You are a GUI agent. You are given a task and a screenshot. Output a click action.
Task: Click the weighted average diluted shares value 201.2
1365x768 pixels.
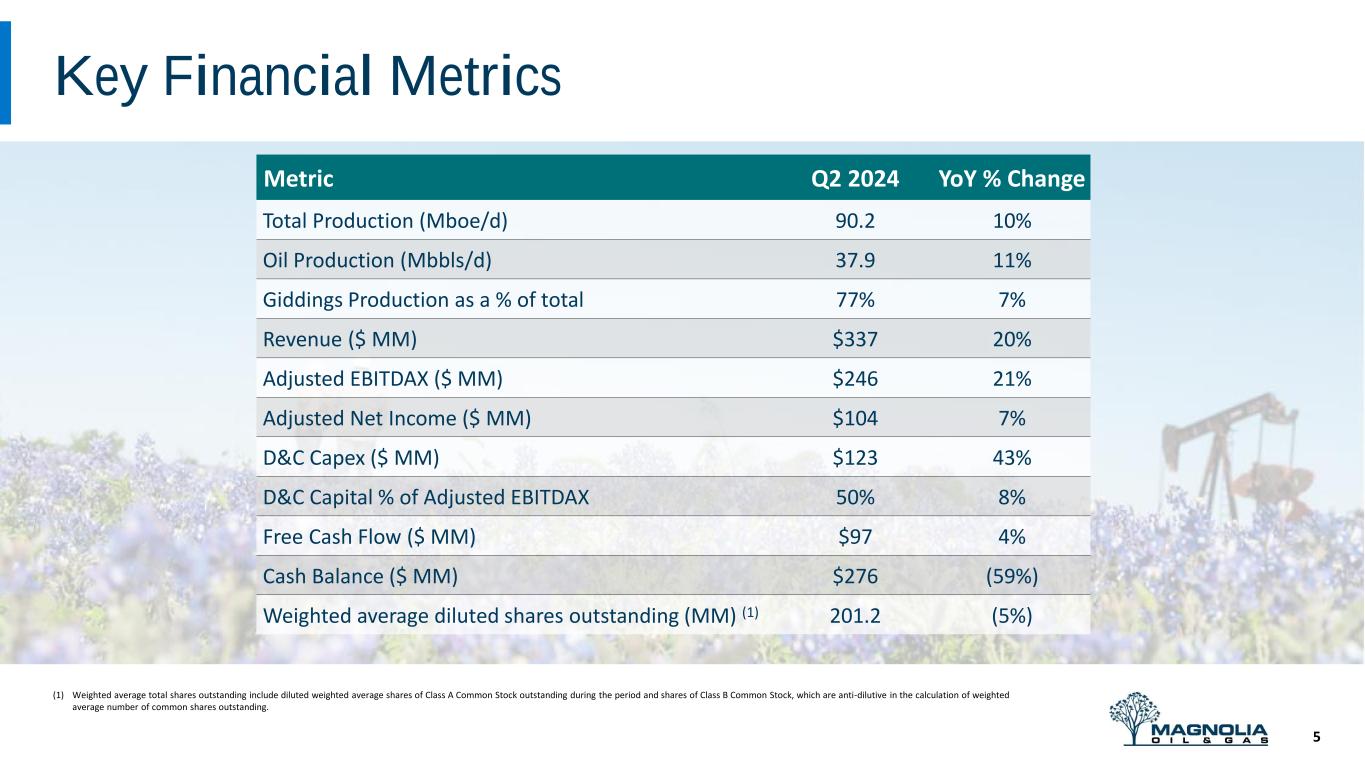click(x=855, y=616)
